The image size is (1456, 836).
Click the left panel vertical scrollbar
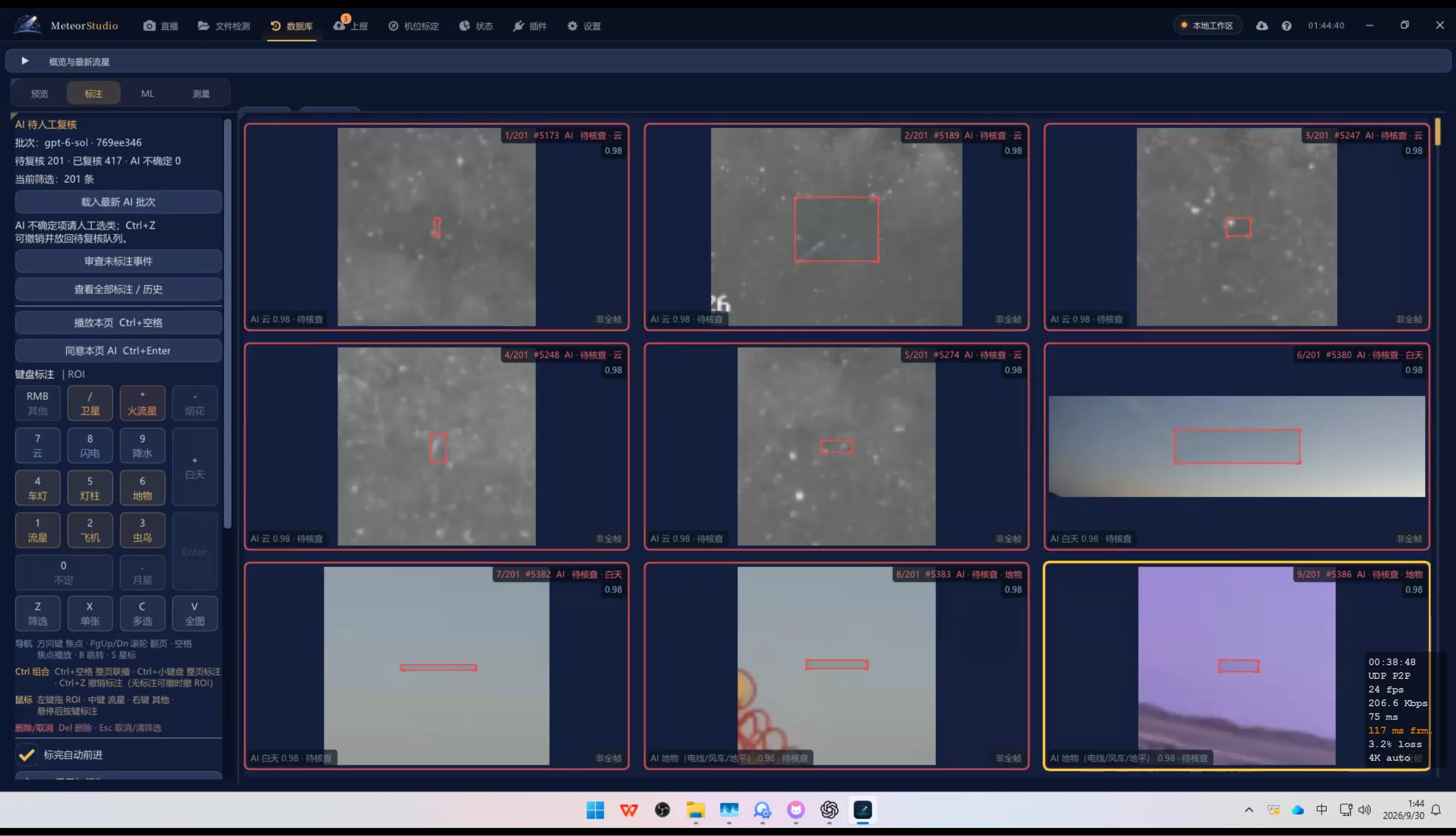[227, 323]
